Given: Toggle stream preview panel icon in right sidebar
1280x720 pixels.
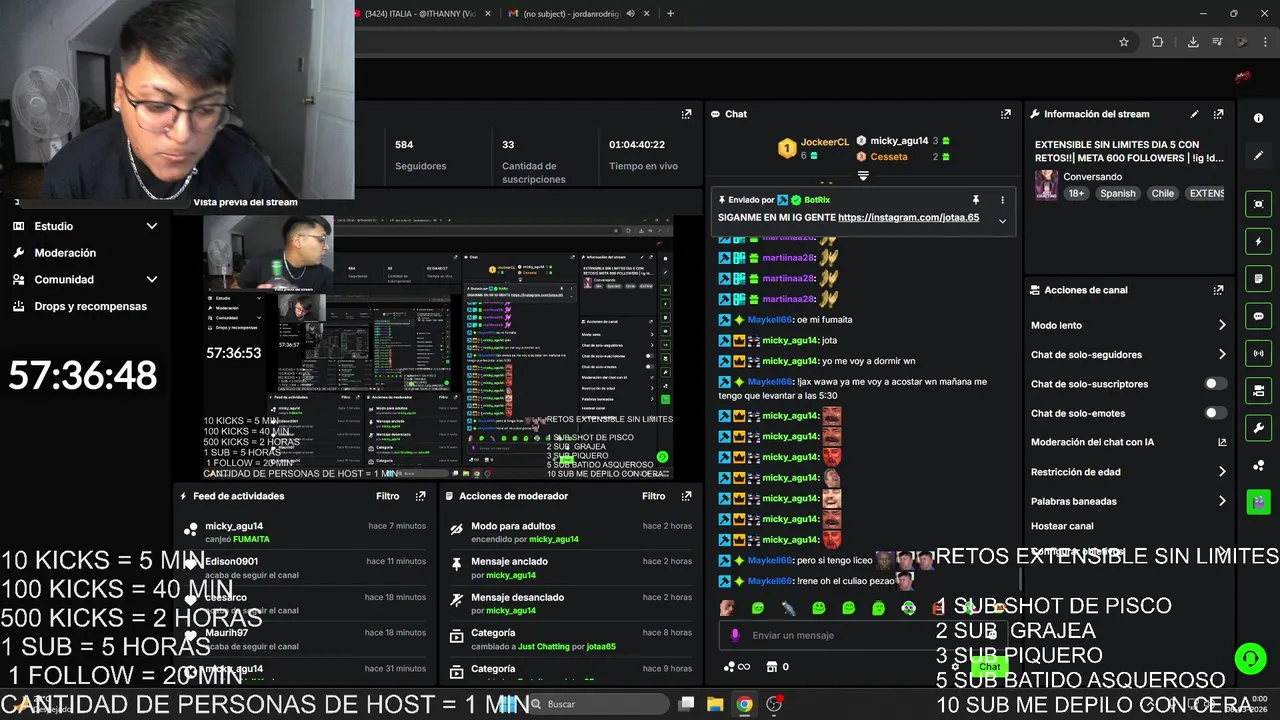Looking at the screenshot, I should (x=1258, y=204).
